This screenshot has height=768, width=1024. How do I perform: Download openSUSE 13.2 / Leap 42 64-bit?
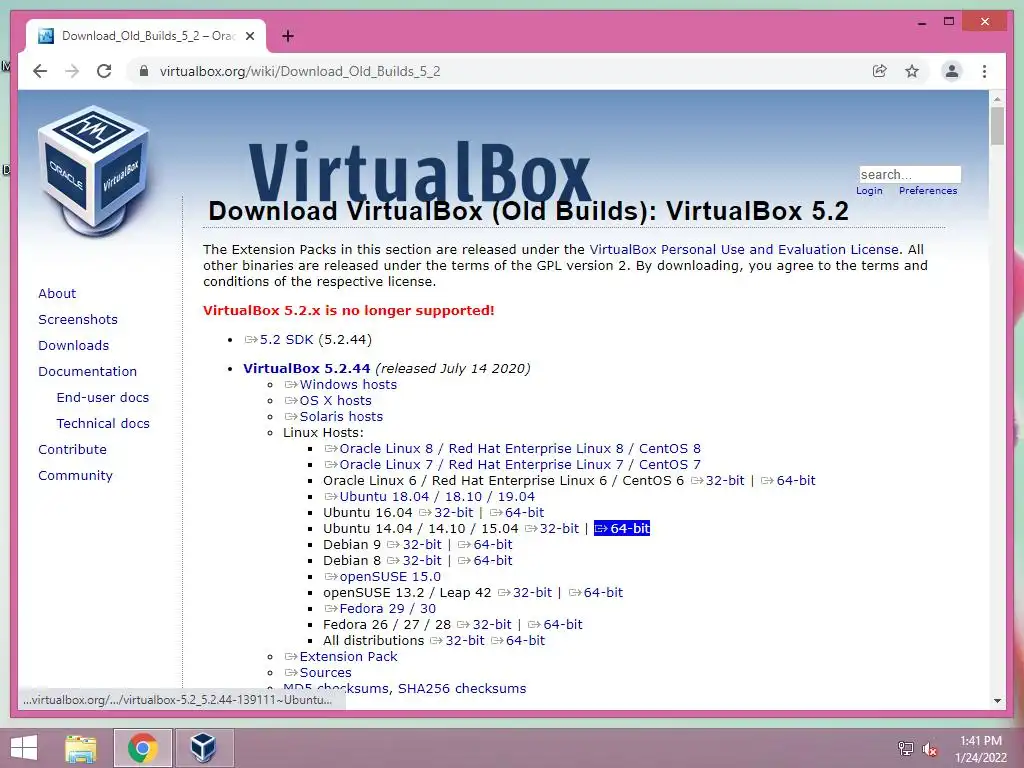tap(596, 592)
